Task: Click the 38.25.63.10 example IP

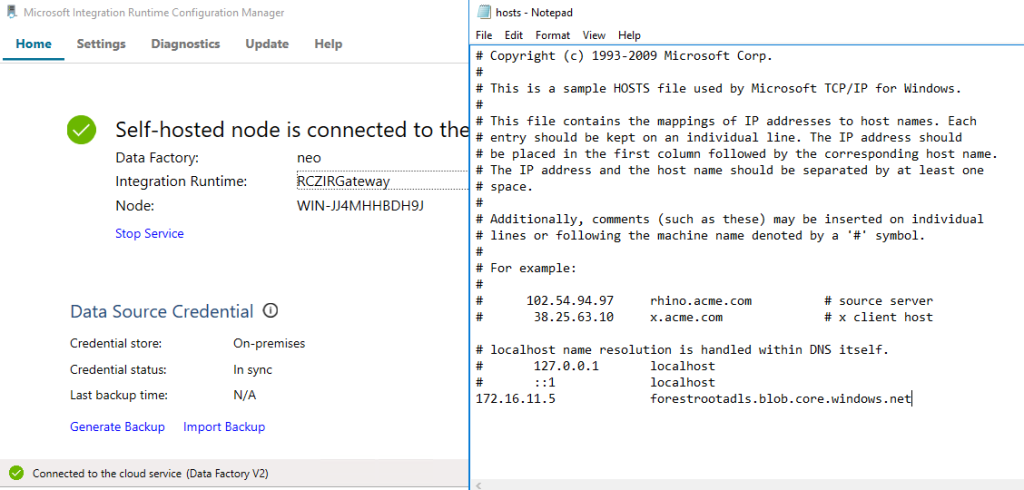Action: [x=574, y=317]
